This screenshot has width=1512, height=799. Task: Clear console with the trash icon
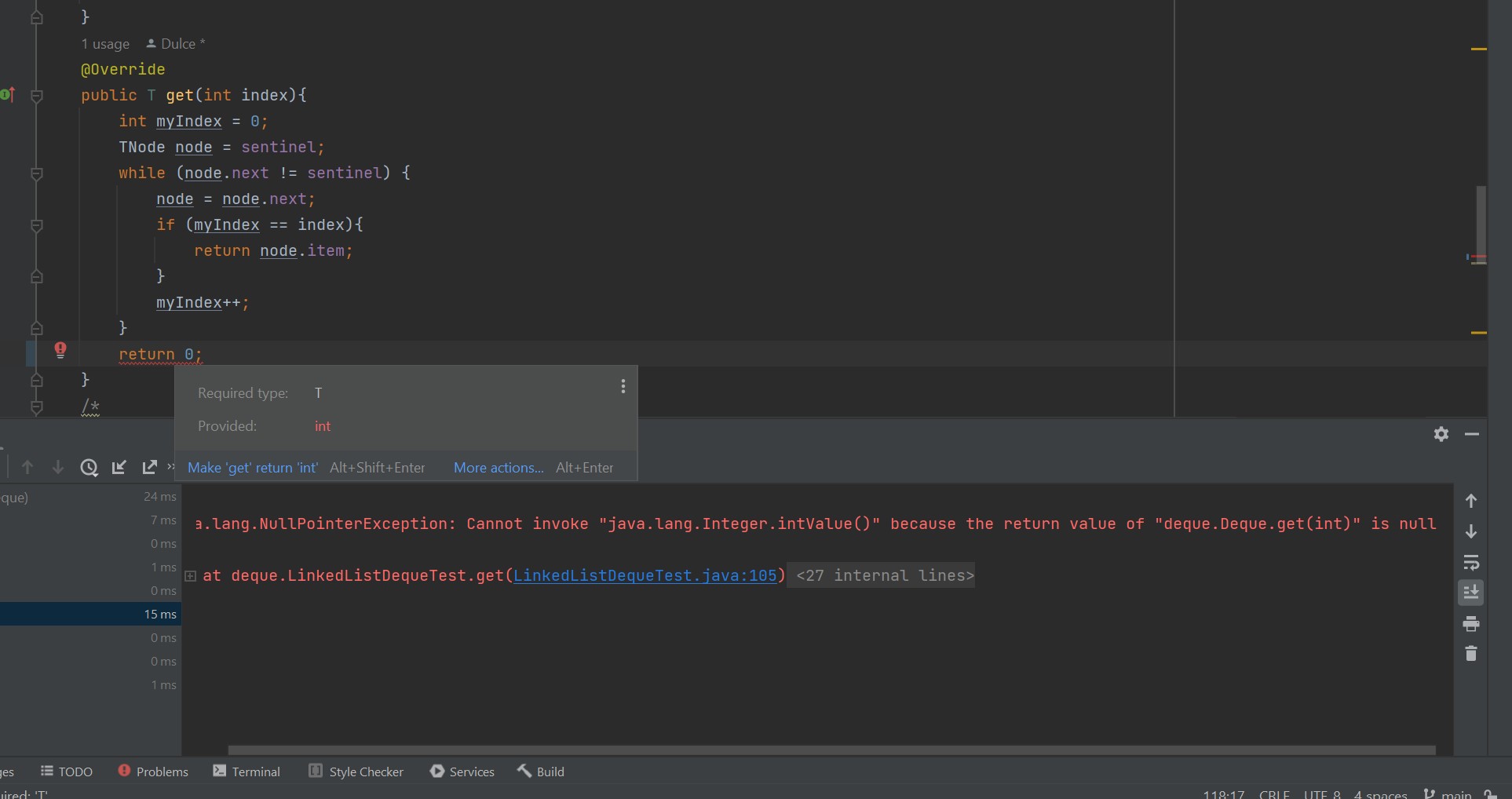click(x=1471, y=653)
